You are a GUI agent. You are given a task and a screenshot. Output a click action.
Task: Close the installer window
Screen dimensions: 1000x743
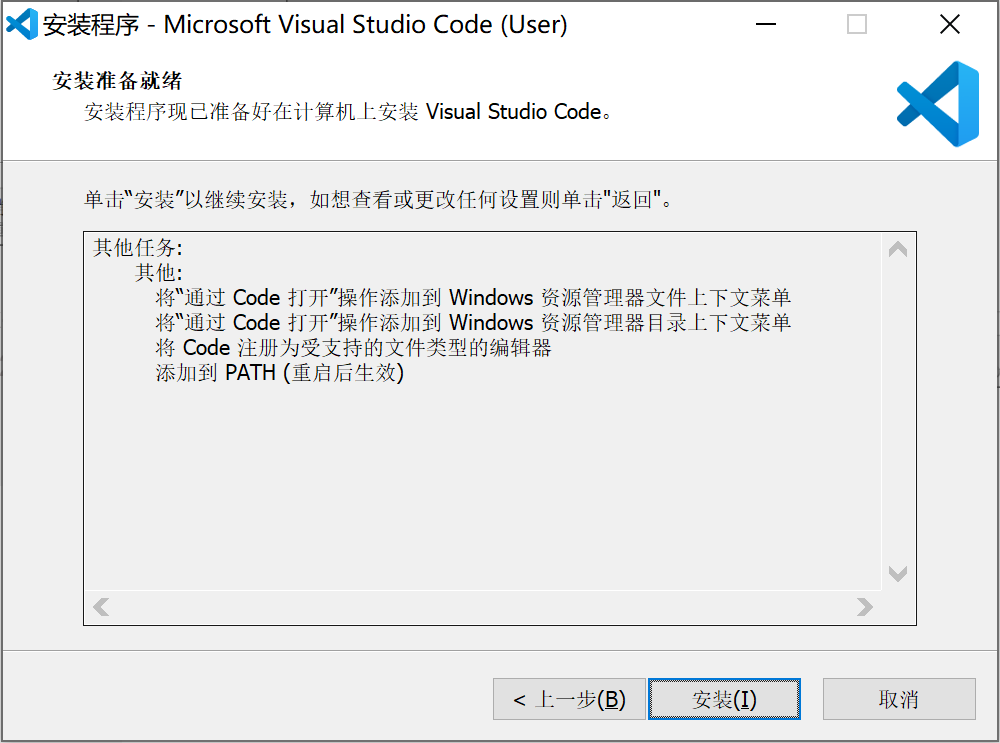tap(950, 24)
